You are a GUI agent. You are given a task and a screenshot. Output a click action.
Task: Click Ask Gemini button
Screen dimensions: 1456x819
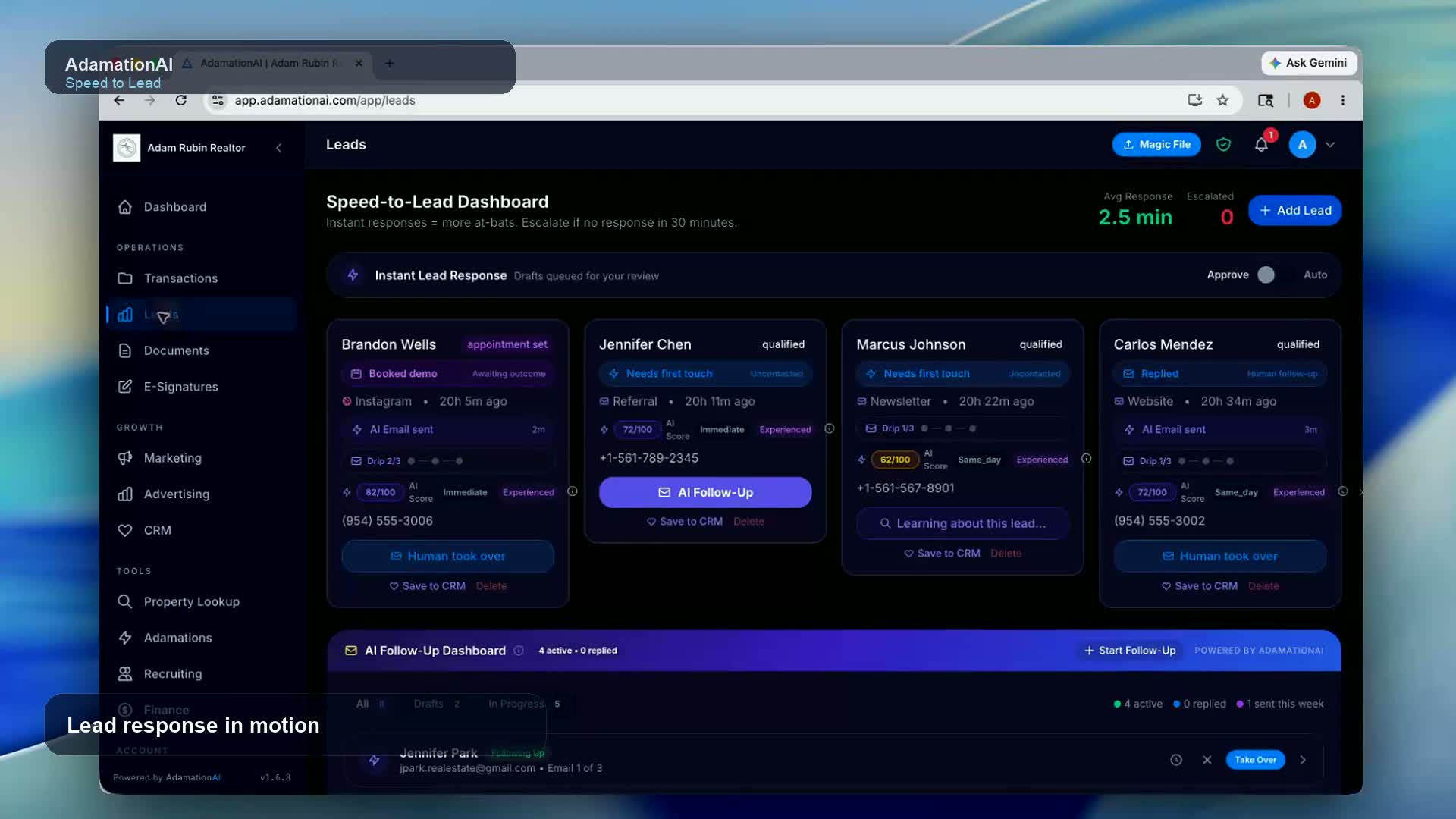1308,63
